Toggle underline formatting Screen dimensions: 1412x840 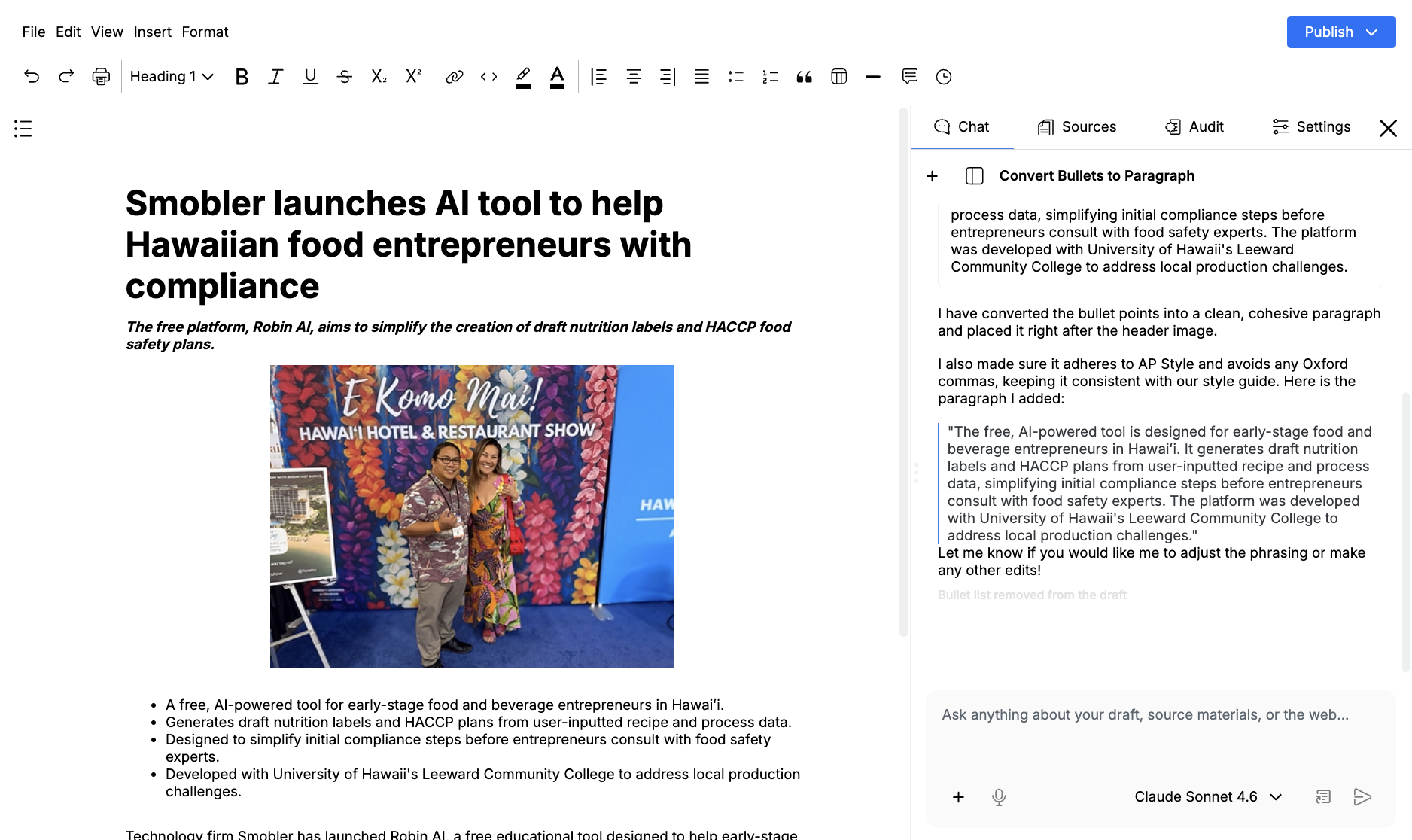click(x=310, y=77)
